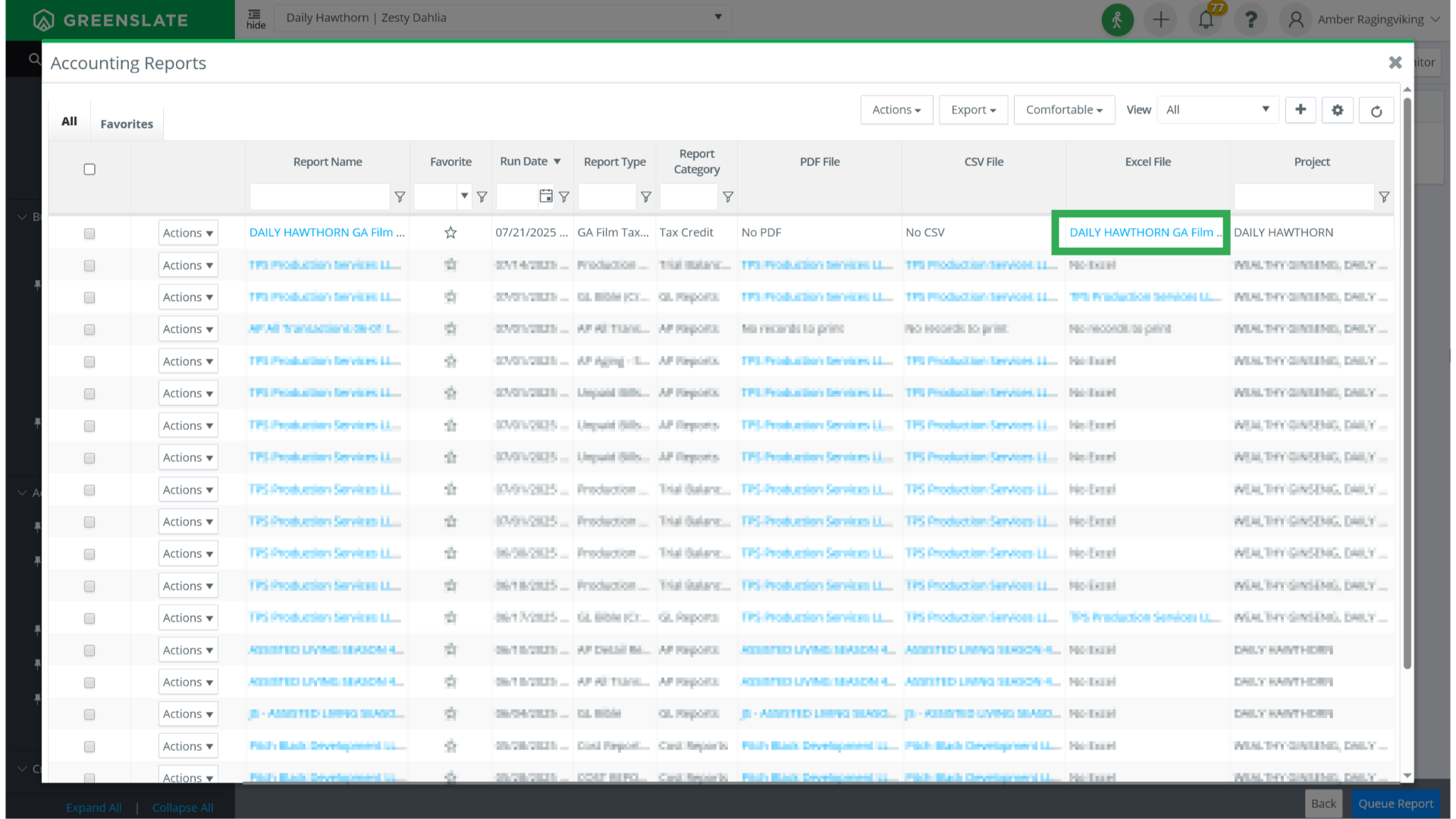Viewport: 1456px width, 819px height.
Task: Click the Run Date filter input
Action: pos(516,196)
